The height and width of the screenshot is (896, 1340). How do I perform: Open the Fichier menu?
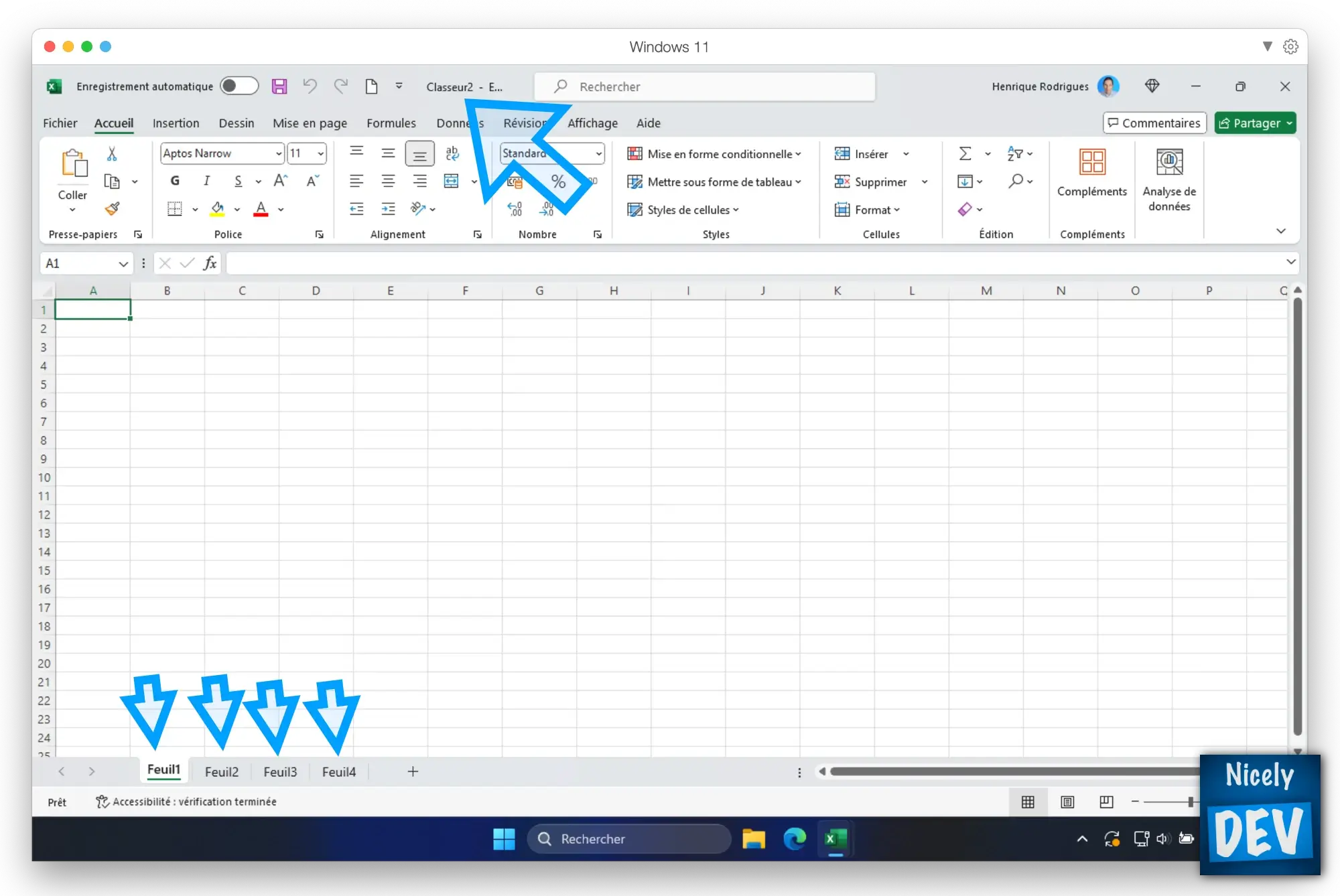60,123
